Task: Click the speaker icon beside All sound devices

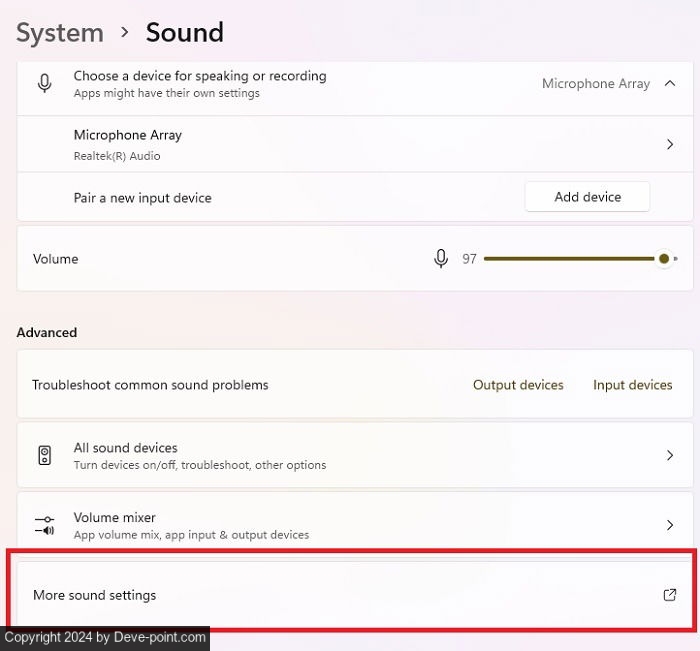Action: (45, 456)
